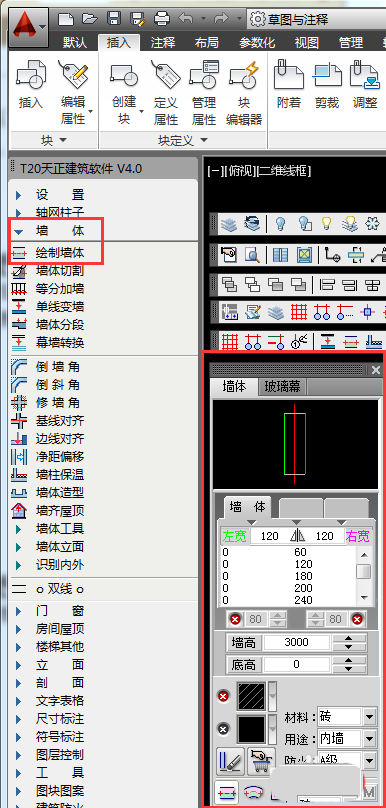Toggle gray X beside black fill swatch

[223, 729]
